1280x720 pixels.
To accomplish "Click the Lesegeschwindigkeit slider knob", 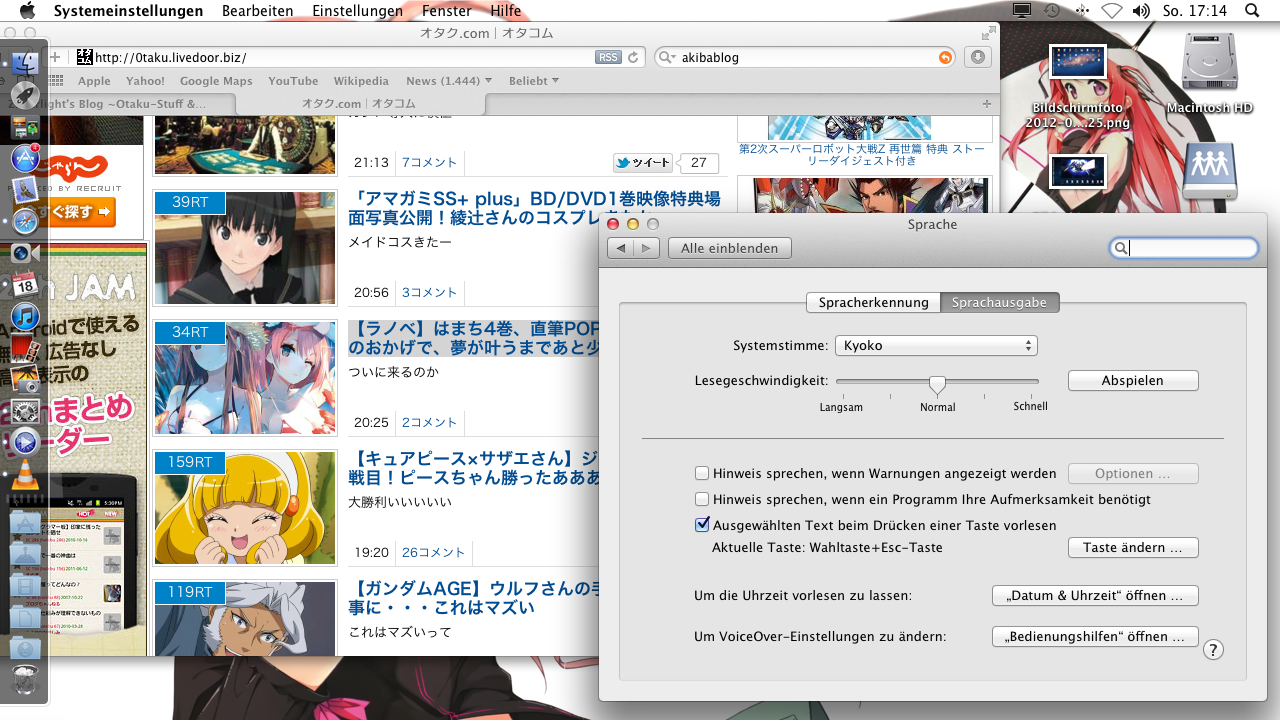I will coord(937,384).
